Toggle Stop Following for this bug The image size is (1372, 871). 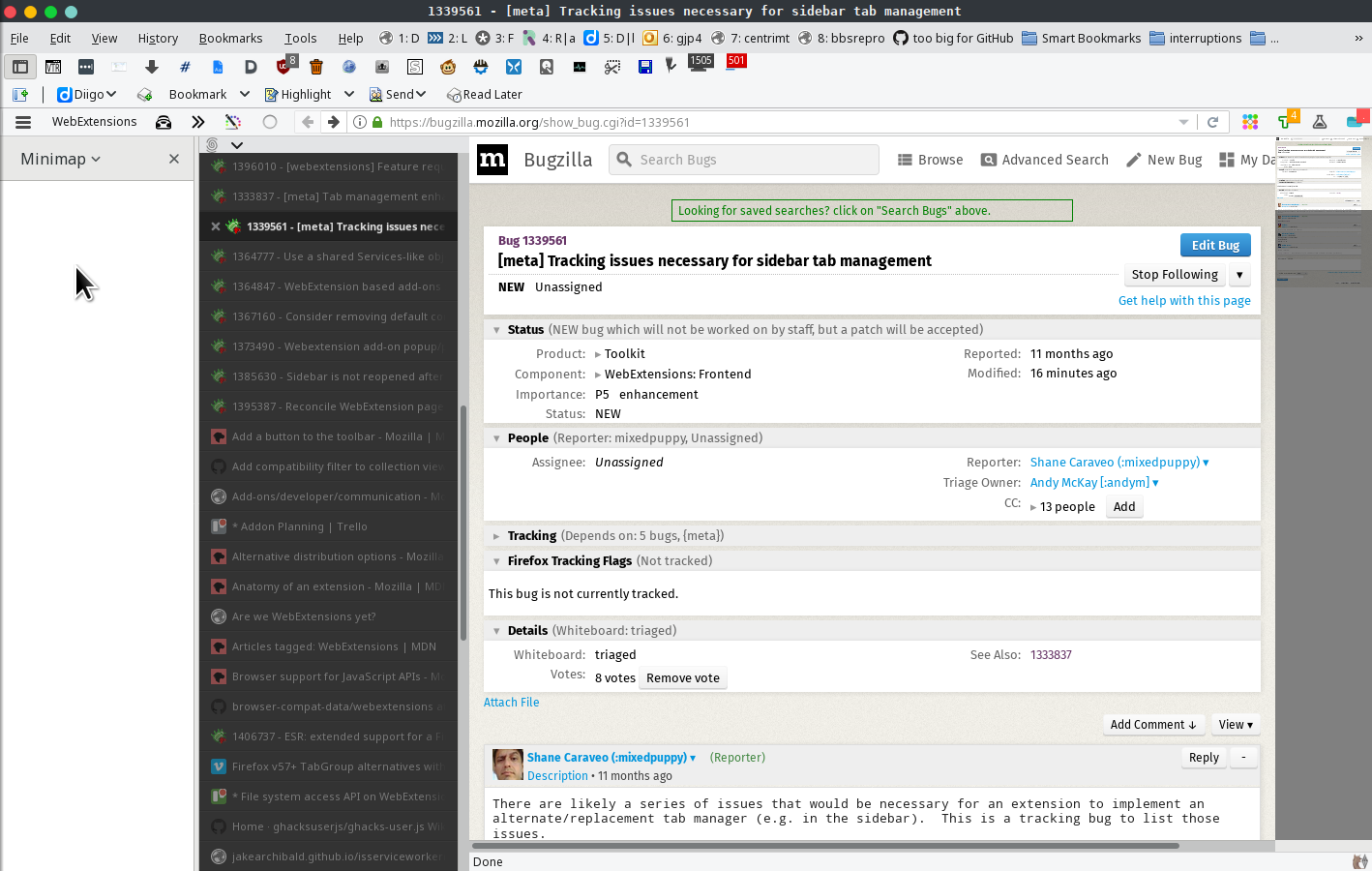pyautogui.click(x=1174, y=274)
